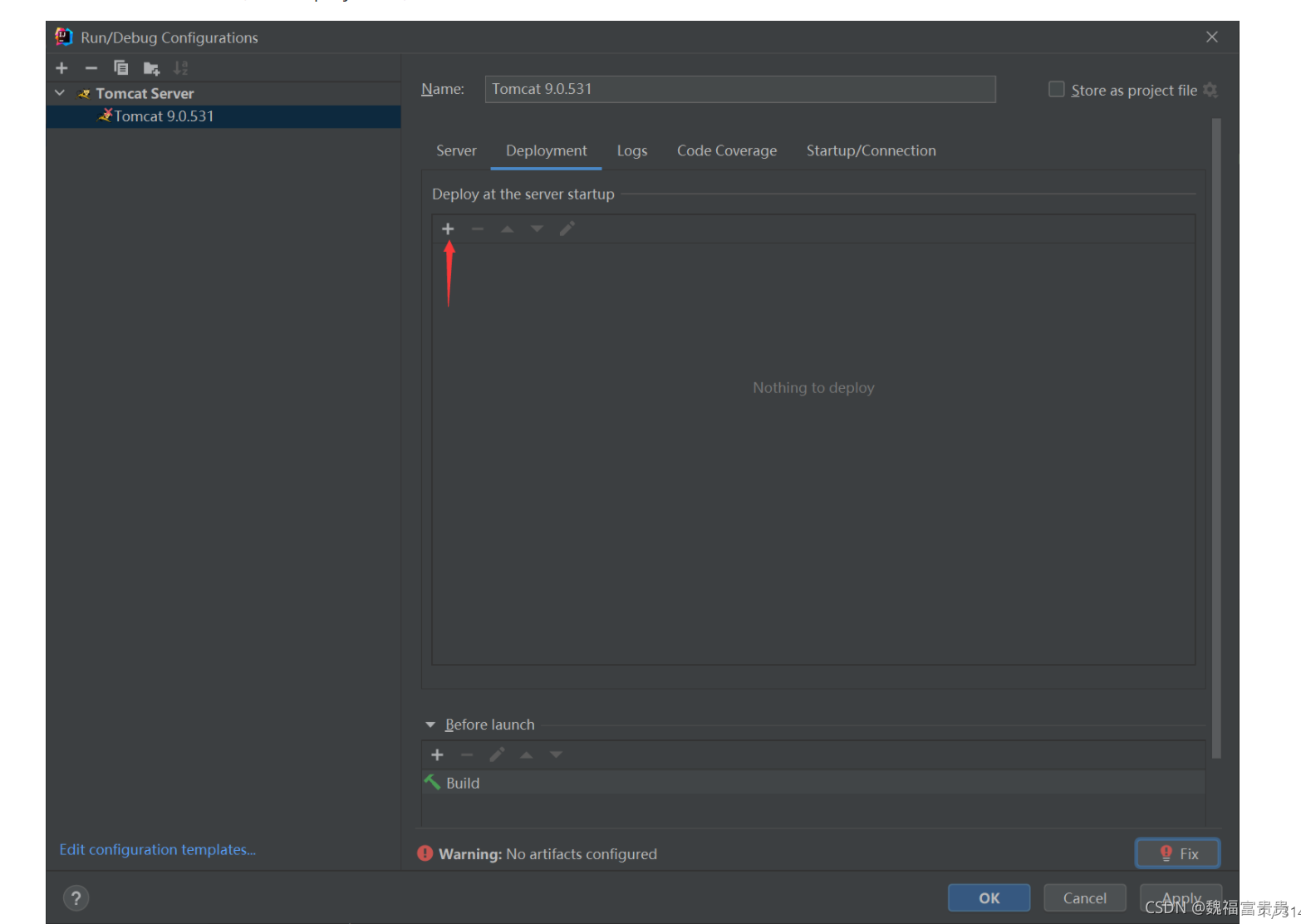Remove Before launch task minus icon

467,754
